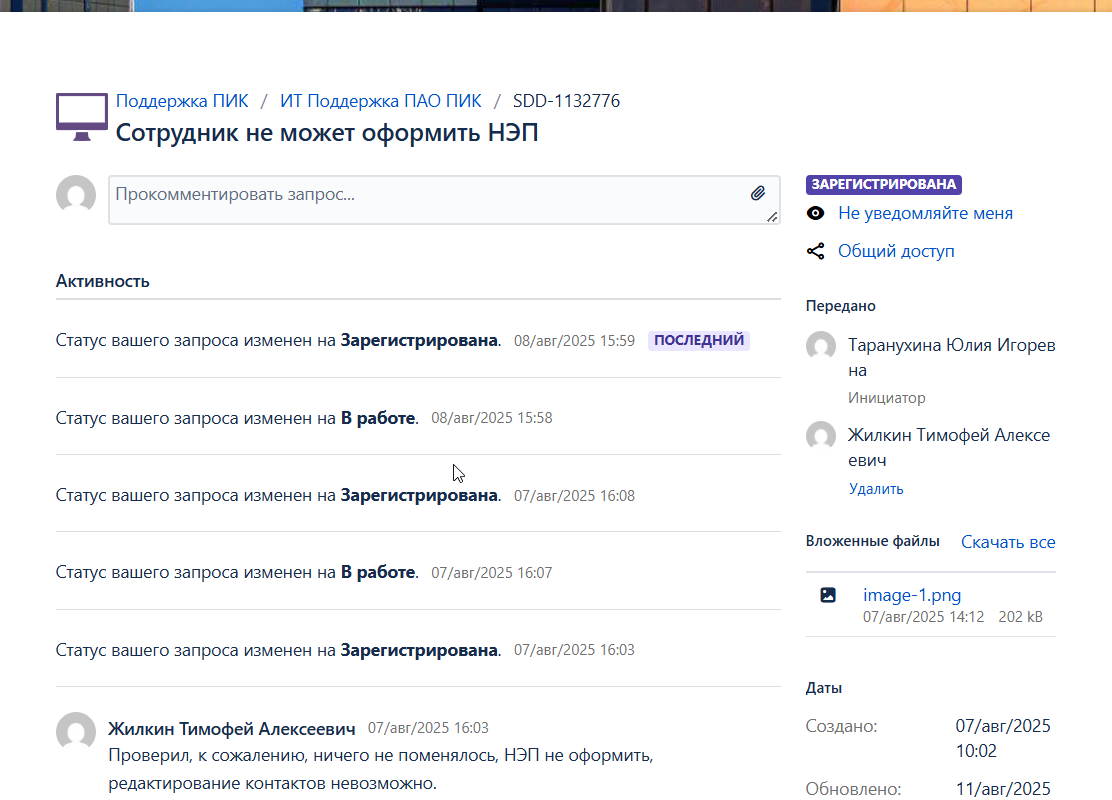
Task: Click the comment text Проверил, к сожалению
Action: (x=381, y=770)
